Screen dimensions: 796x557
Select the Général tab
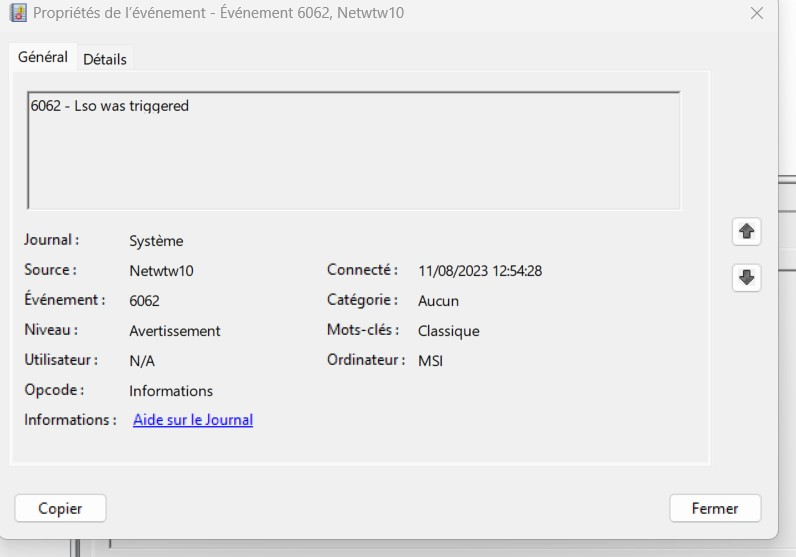click(43, 58)
